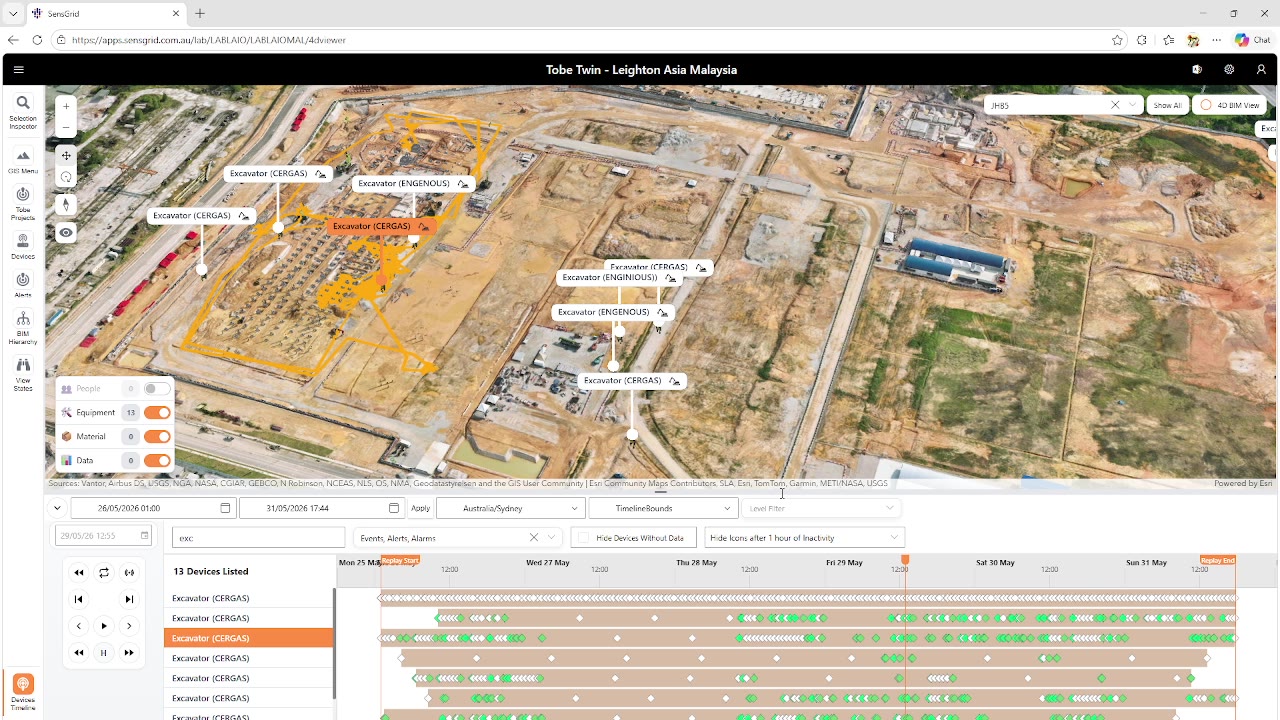The width and height of the screenshot is (1280, 720).
Task: Open calendar for the start date 26/05/2026
Action: coord(225,508)
